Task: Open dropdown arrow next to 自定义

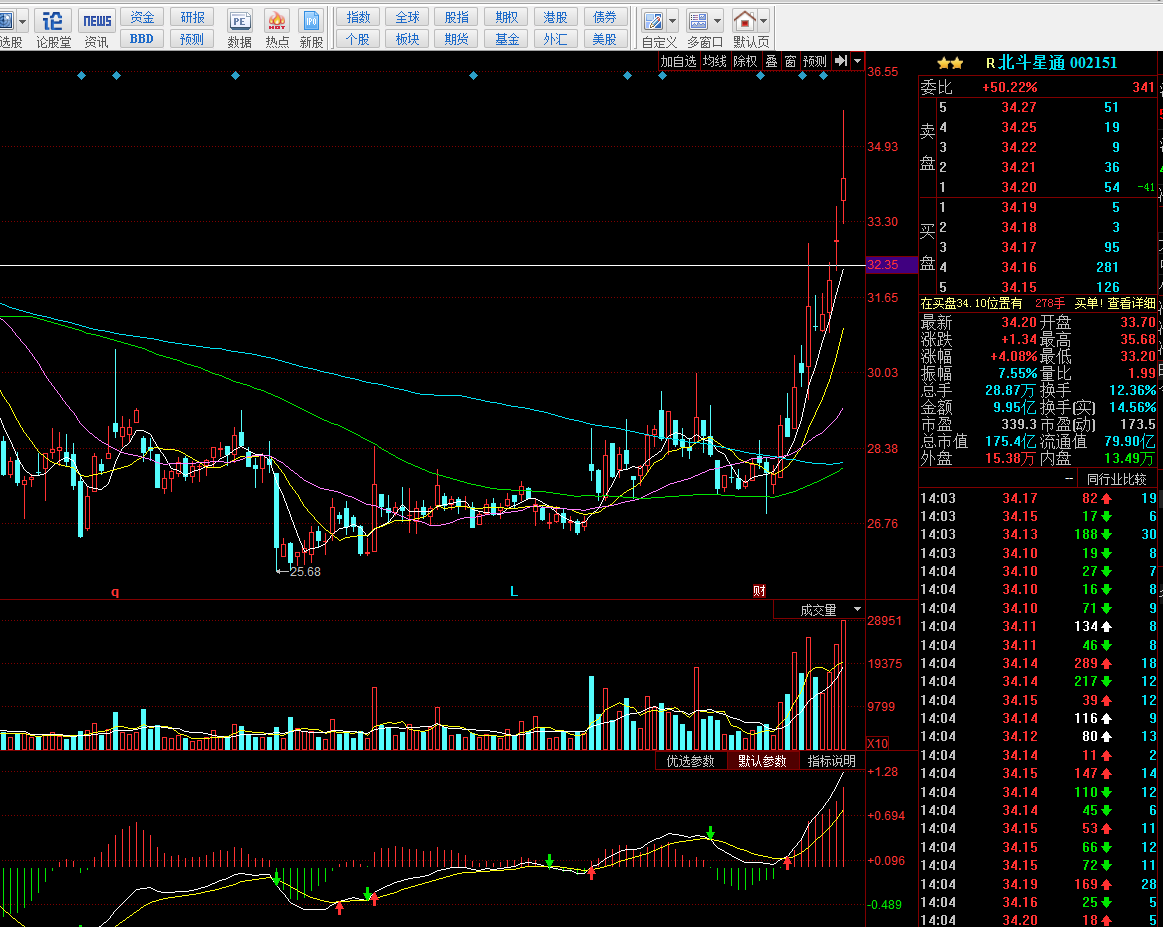Action: (x=673, y=21)
